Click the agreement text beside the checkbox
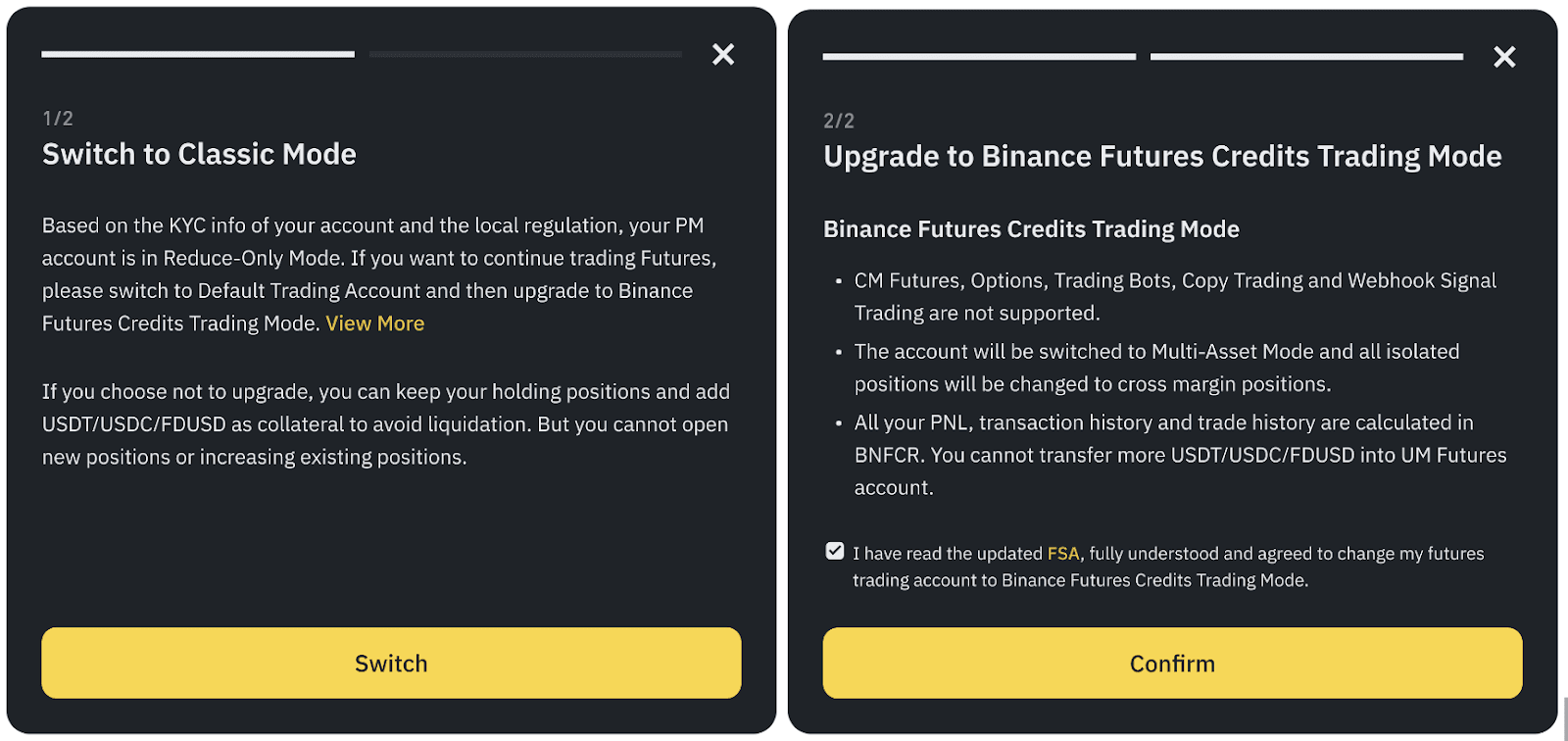Viewport: 1568px width, 741px height. point(1167,567)
